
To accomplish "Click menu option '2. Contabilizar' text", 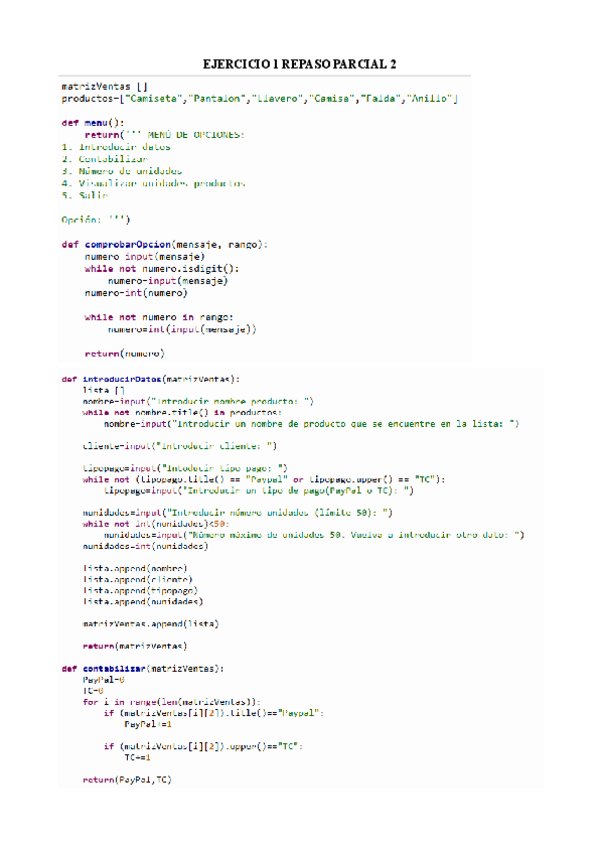I will pos(104,159).
